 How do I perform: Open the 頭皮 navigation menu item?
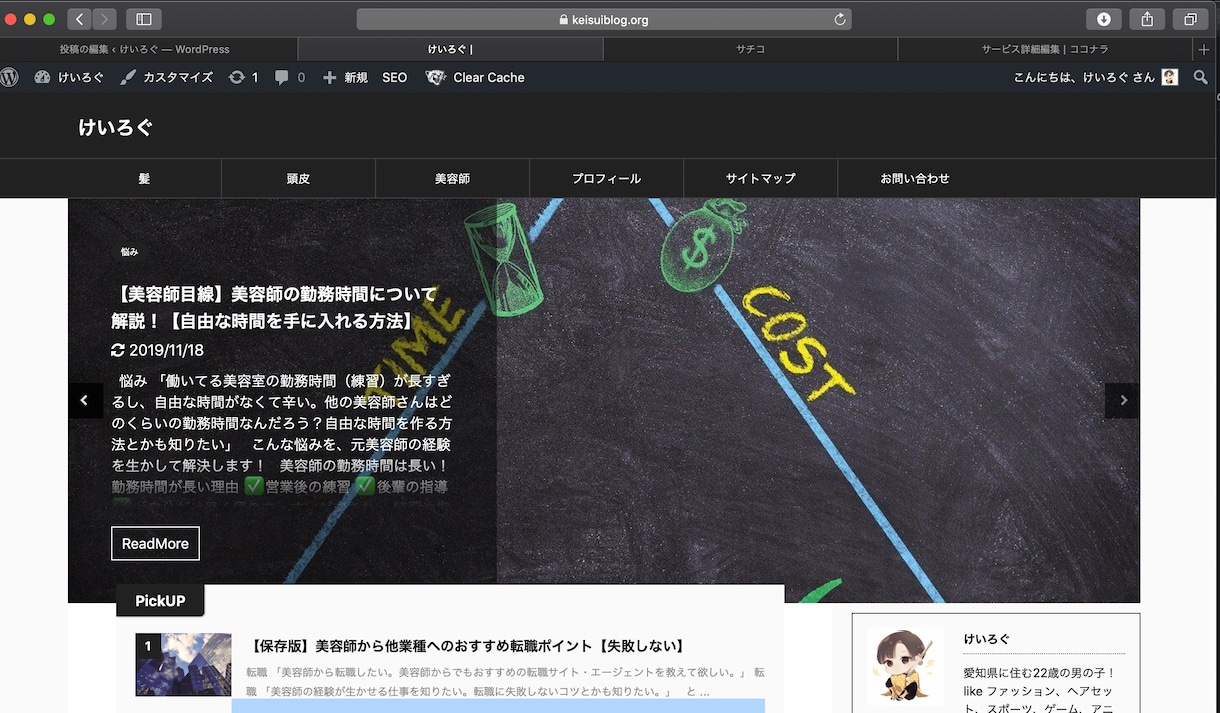tap(298, 178)
